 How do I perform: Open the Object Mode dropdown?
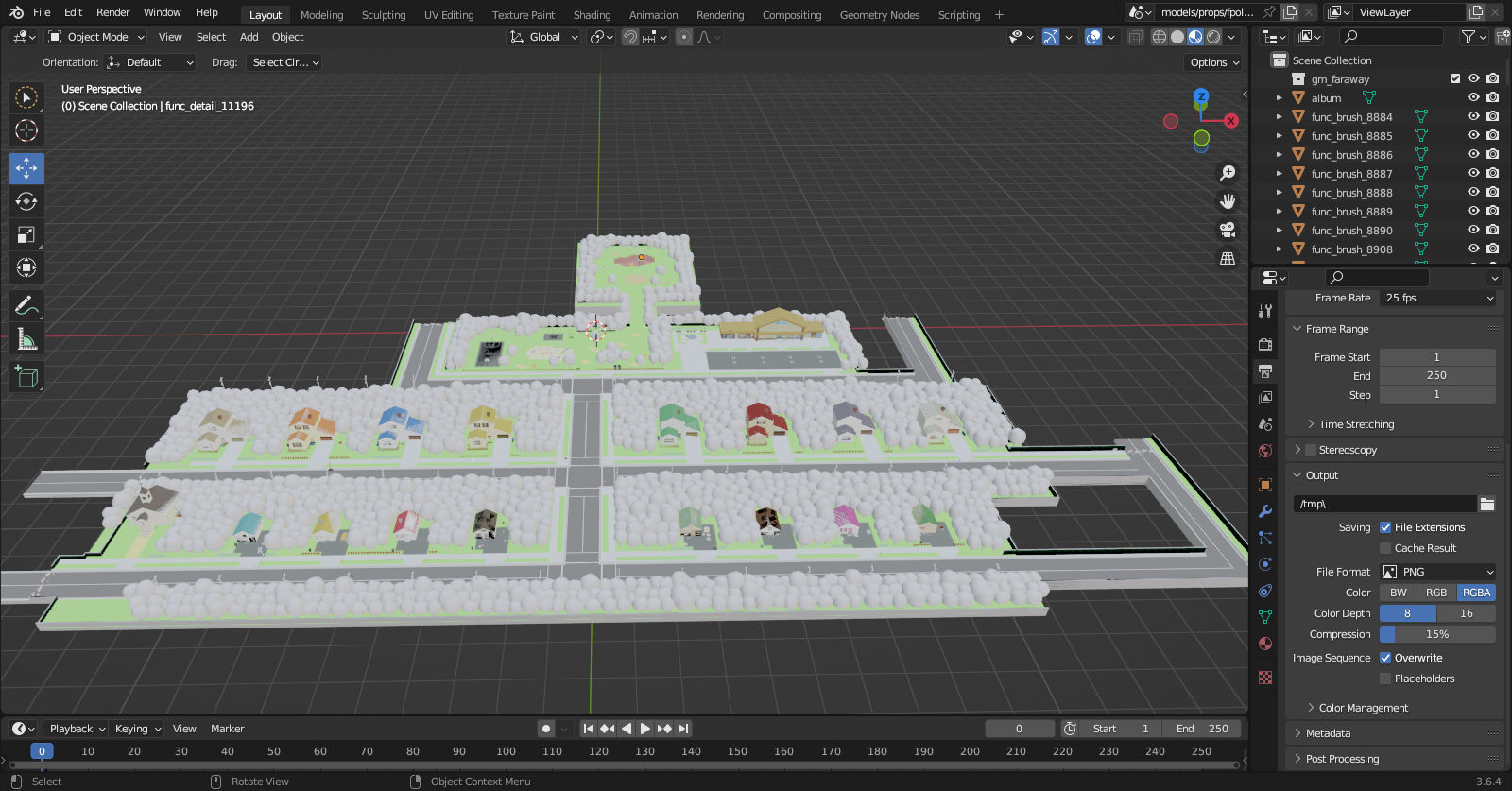96,37
